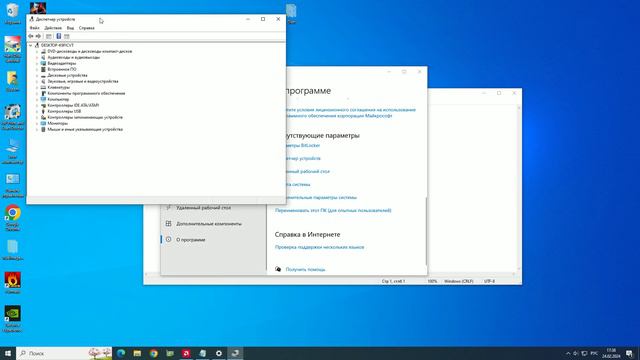This screenshot has width=640, height=360.
Task: Click Встроенное ПО row in device tree
Action: [x=62, y=69]
